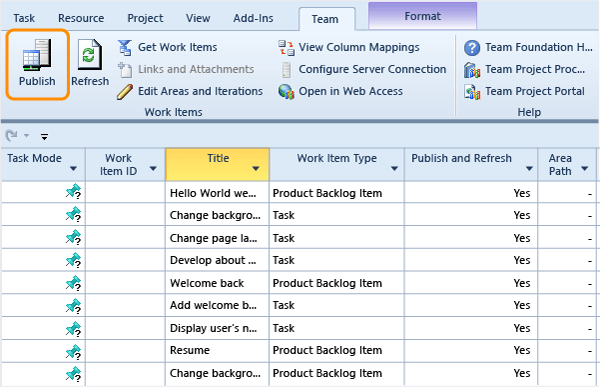Select the 'Resume' title cell

pyautogui.click(x=217, y=351)
